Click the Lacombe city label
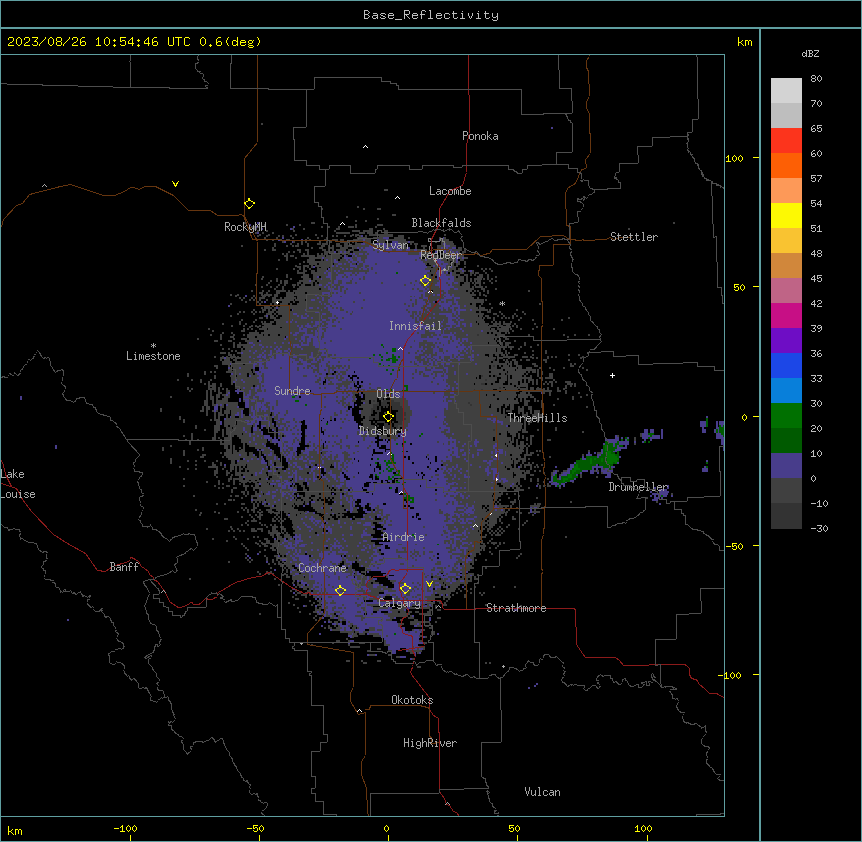The height and width of the screenshot is (842, 862). point(450,191)
